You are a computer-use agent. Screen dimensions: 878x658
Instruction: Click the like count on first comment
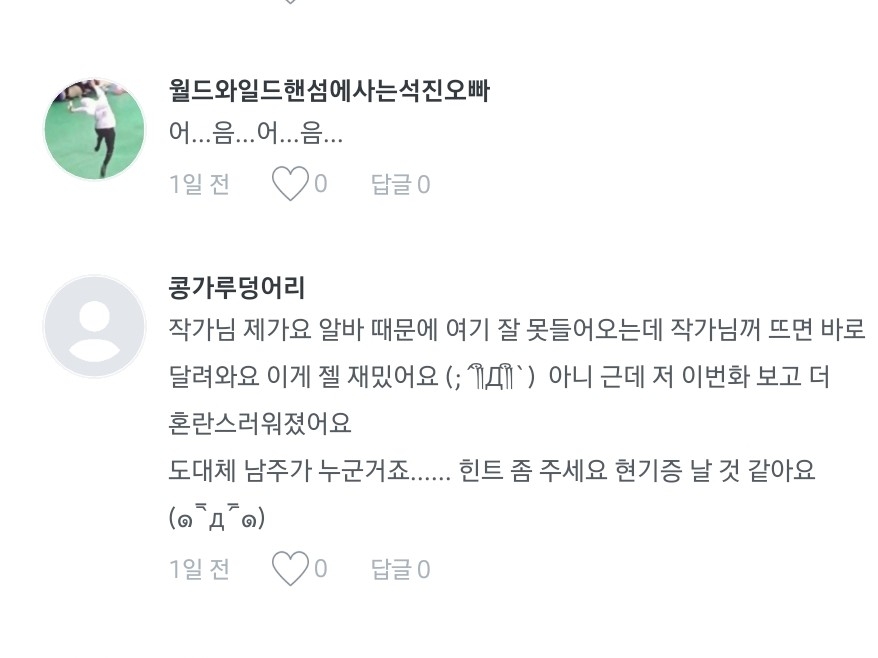point(321,184)
